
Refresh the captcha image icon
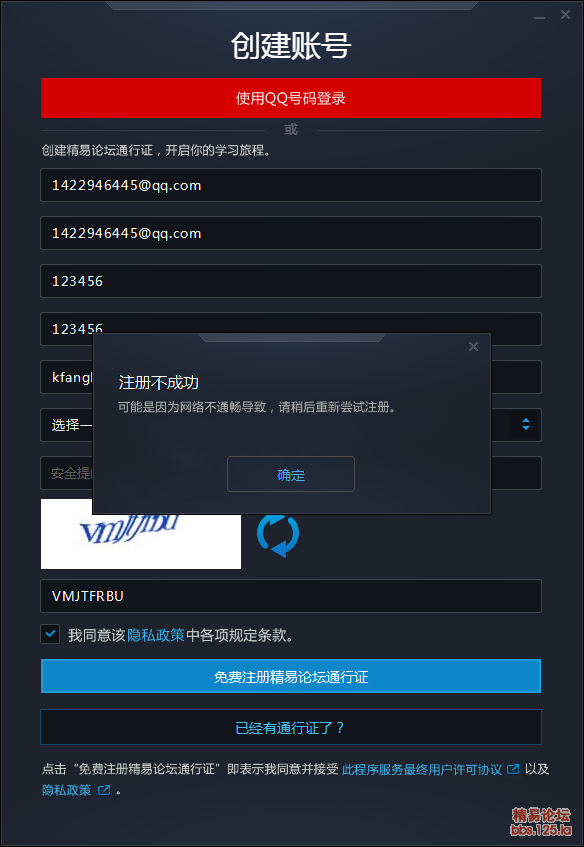pyautogui.click(x=278, y=535)
